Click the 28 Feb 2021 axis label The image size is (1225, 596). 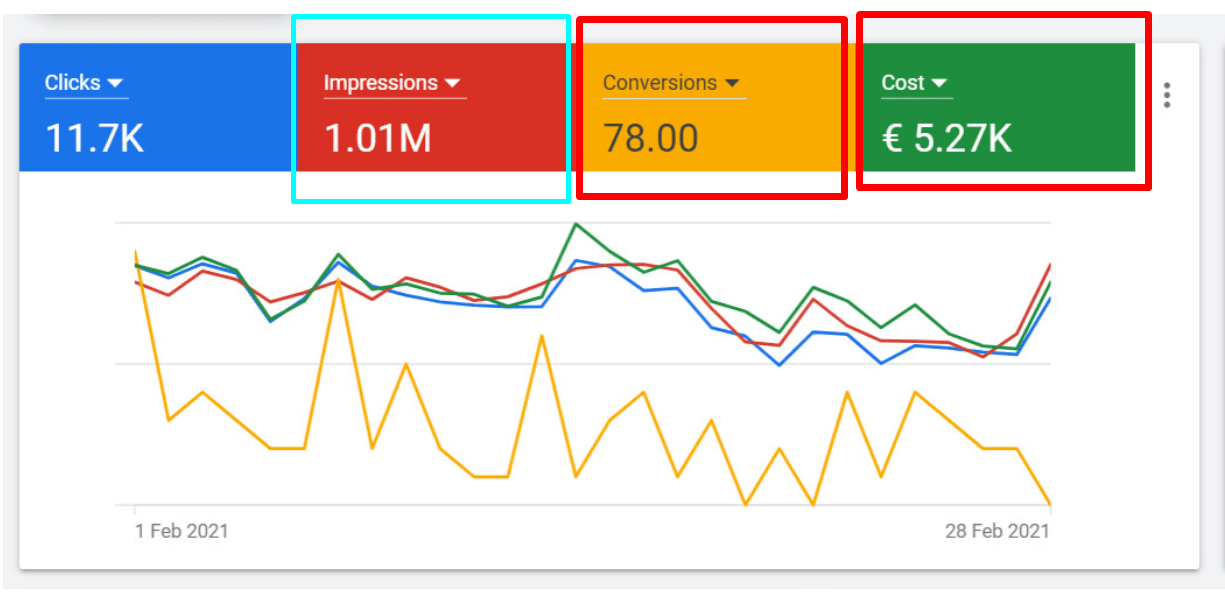(997, 531)
